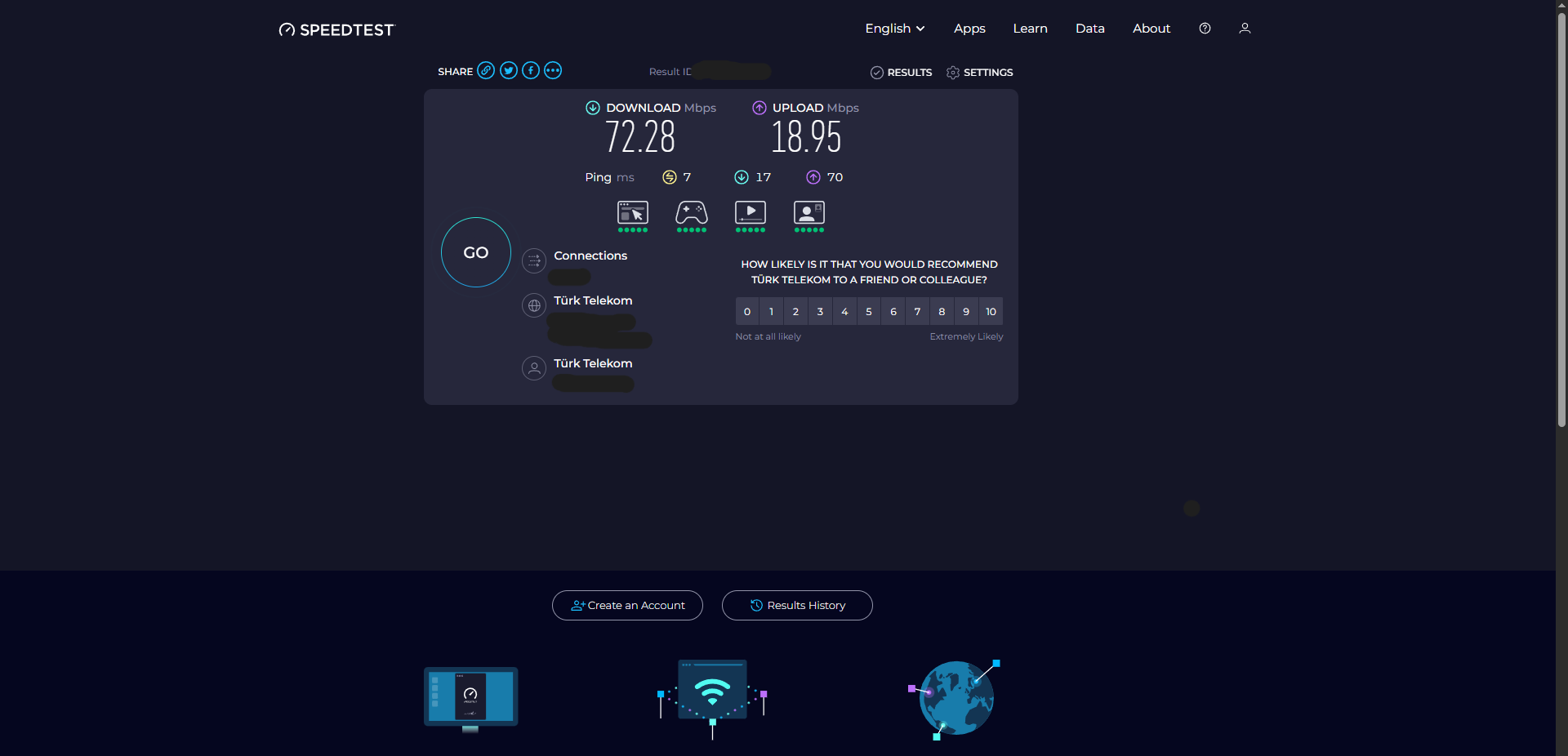Click the download speed 72.28
The height and width of the screenshot is (756, 1568).
640,137
